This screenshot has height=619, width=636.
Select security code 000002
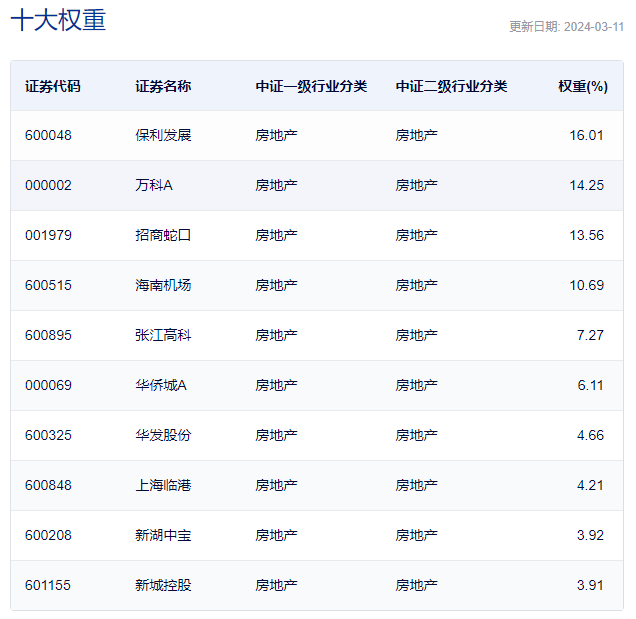48,185
